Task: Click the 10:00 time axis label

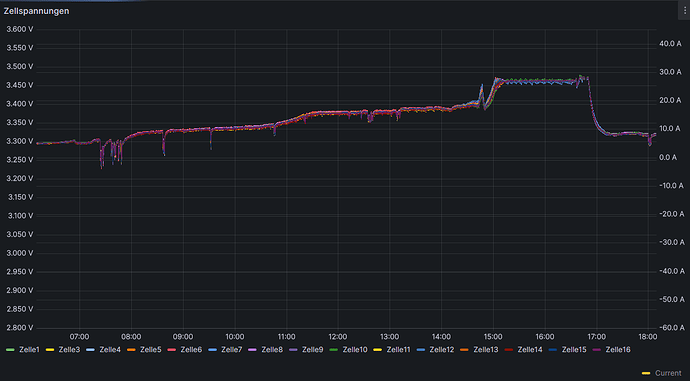Action: click(x=235, y=337)
